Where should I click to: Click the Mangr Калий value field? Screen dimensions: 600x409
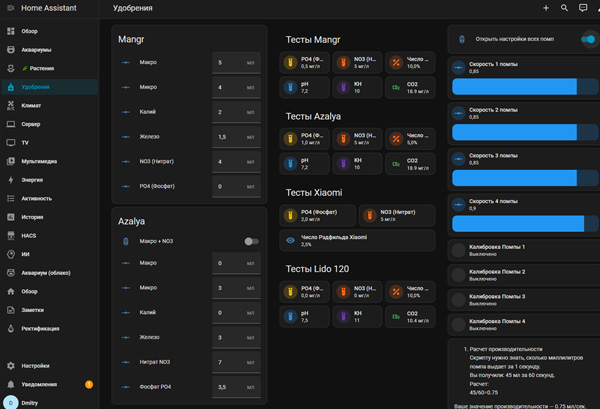pyautogui.click(x=236, y=112)
